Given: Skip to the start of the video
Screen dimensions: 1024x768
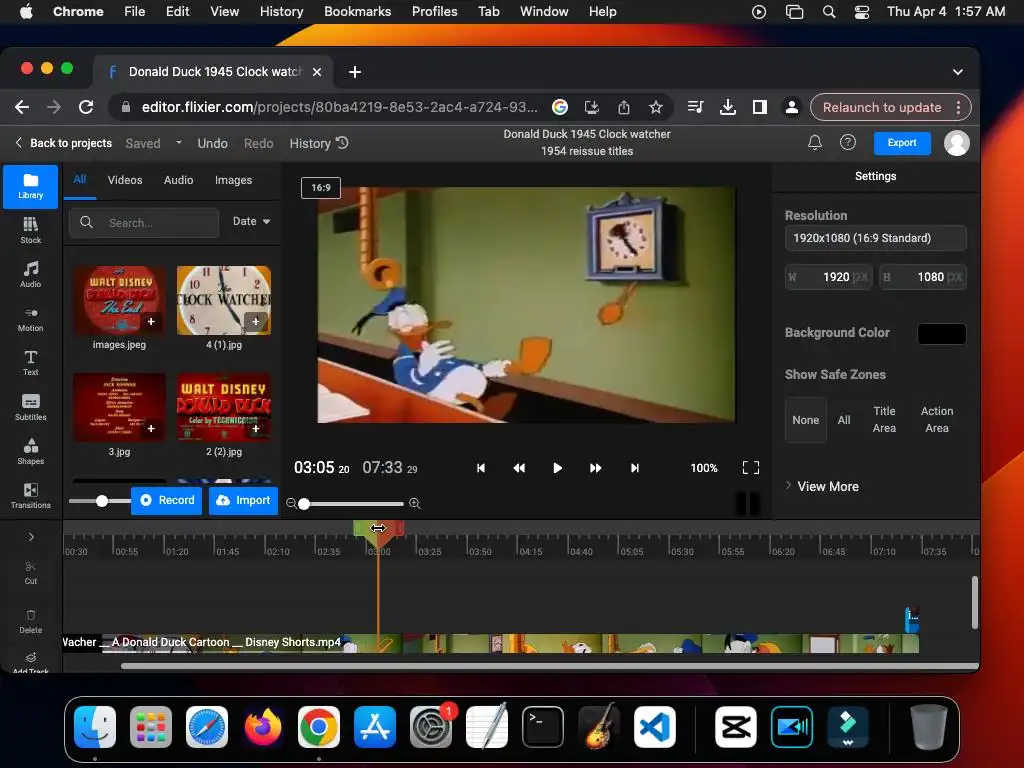Looking at the screenshot, I should point(481,468).
